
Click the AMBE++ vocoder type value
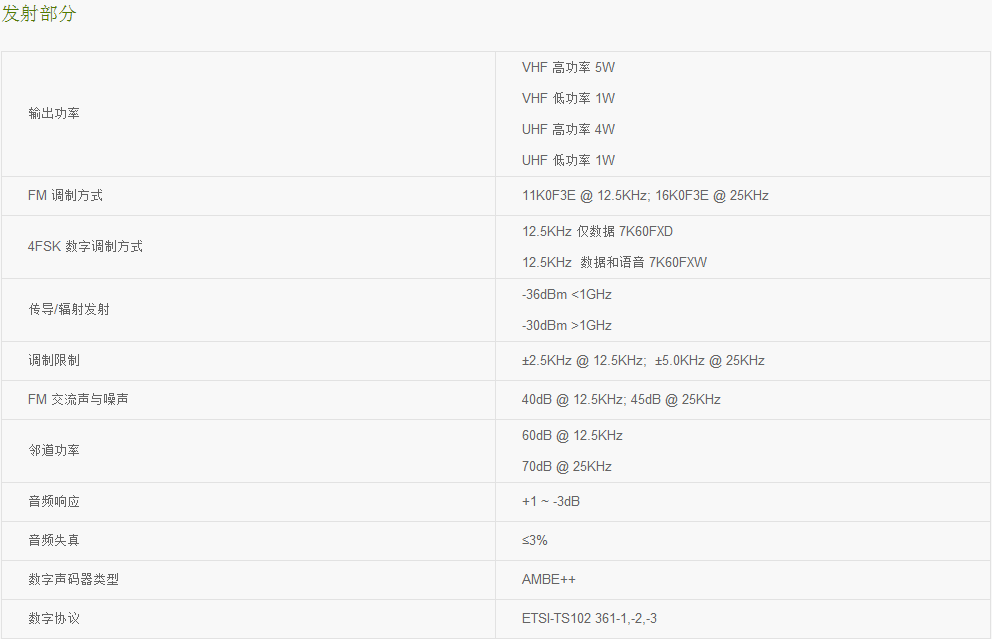[549, 580]
